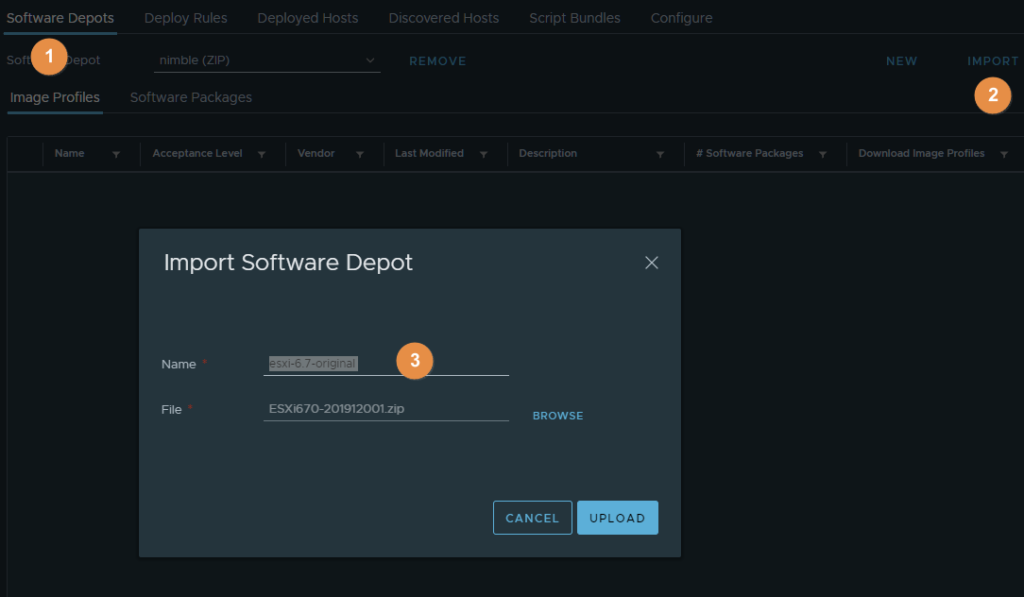Click the depot Name input field
Image resolution: width=1024 pixels, height=597 pixels.
[x=385, y=364]
